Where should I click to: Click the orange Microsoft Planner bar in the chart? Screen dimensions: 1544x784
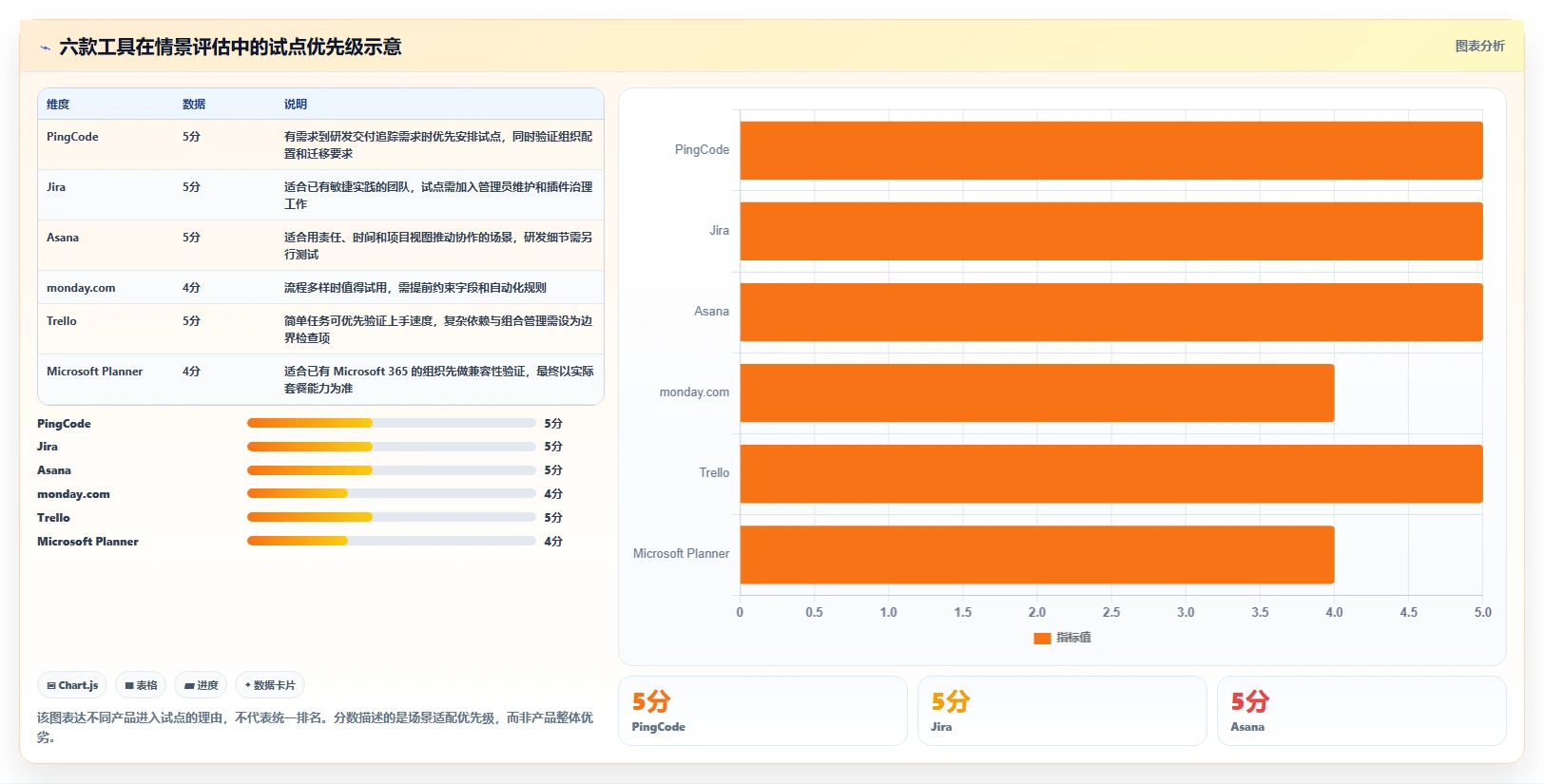coord(1037,554)
